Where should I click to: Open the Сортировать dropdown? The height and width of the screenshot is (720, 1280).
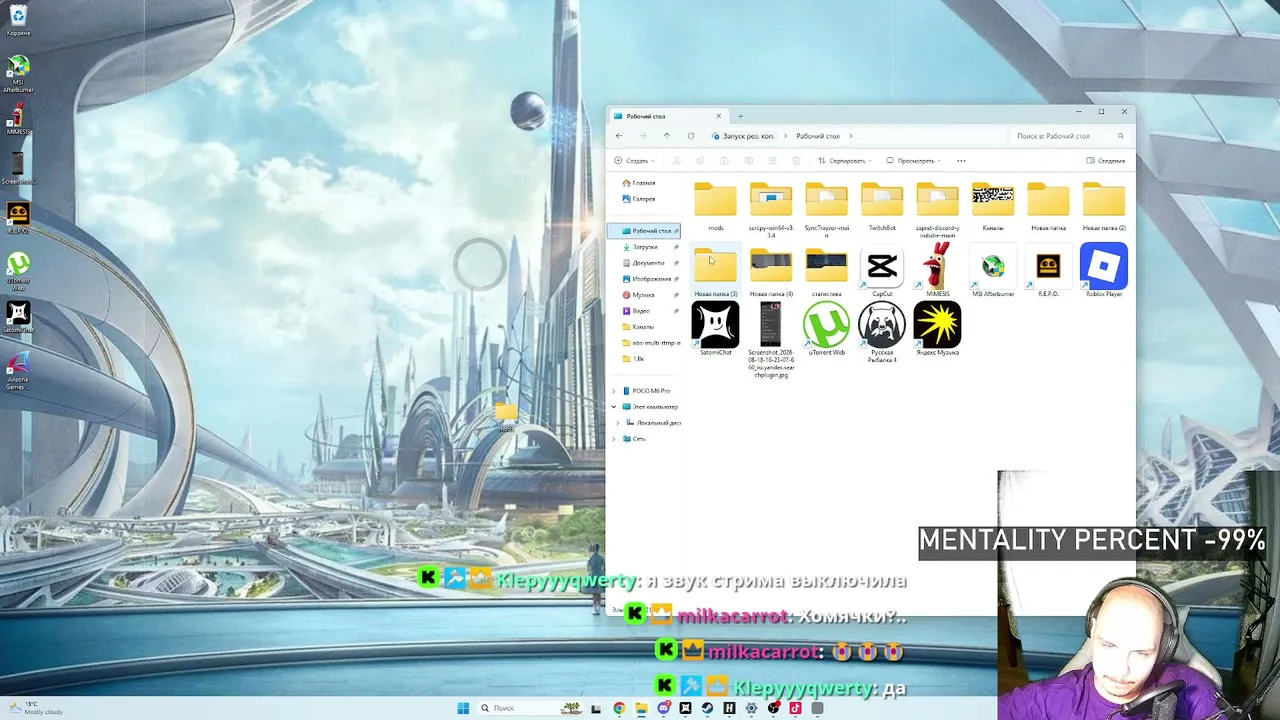844,161
